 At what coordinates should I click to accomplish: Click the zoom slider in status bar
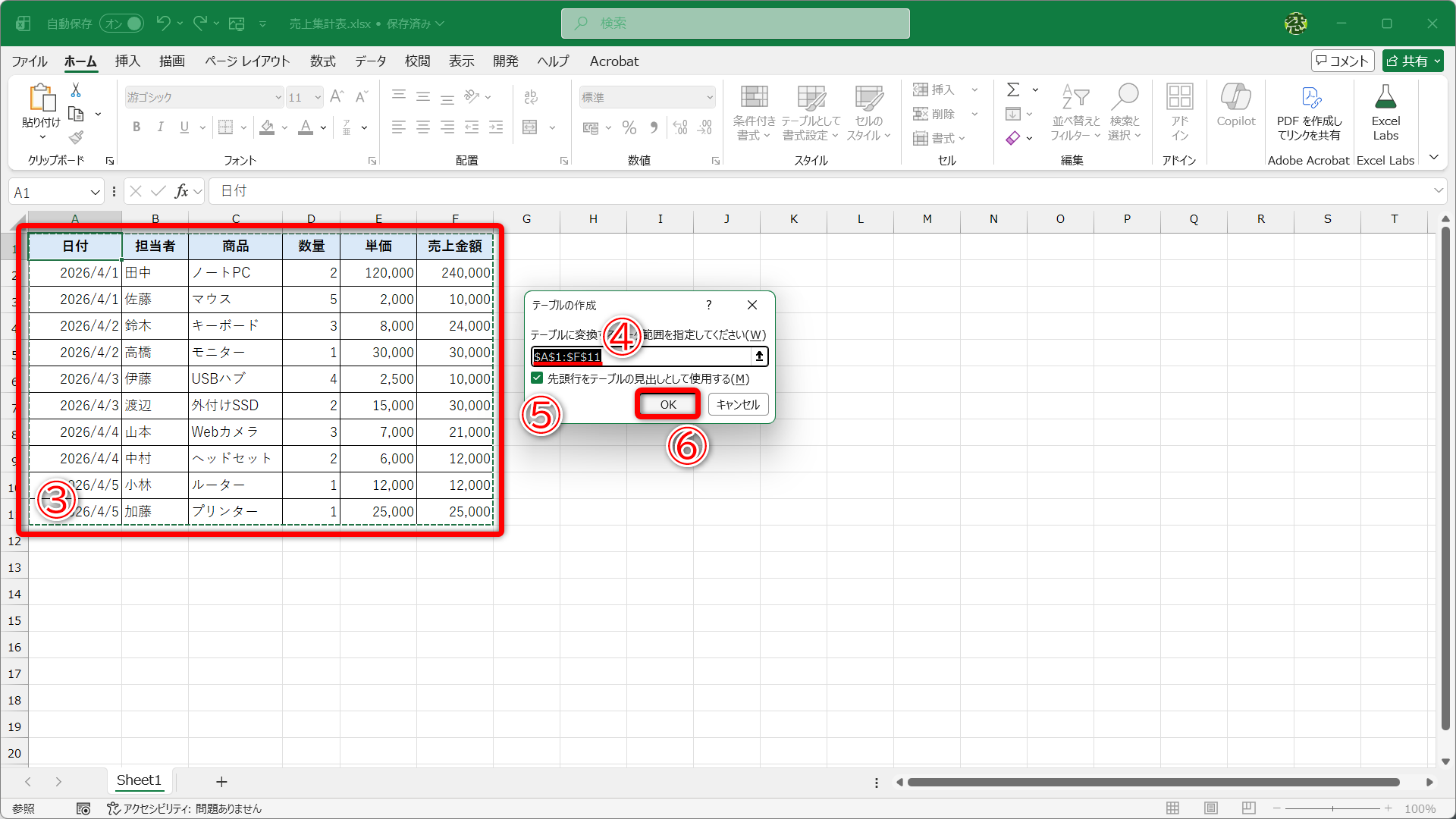[1332, 808]
